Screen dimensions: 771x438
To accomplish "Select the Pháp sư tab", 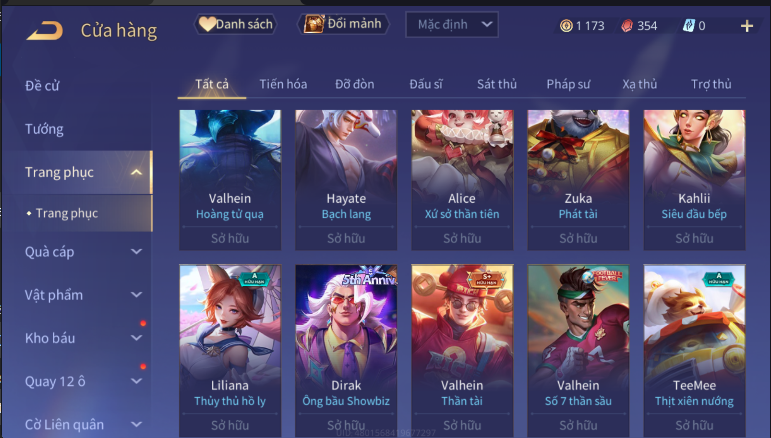I will (568, 84).
